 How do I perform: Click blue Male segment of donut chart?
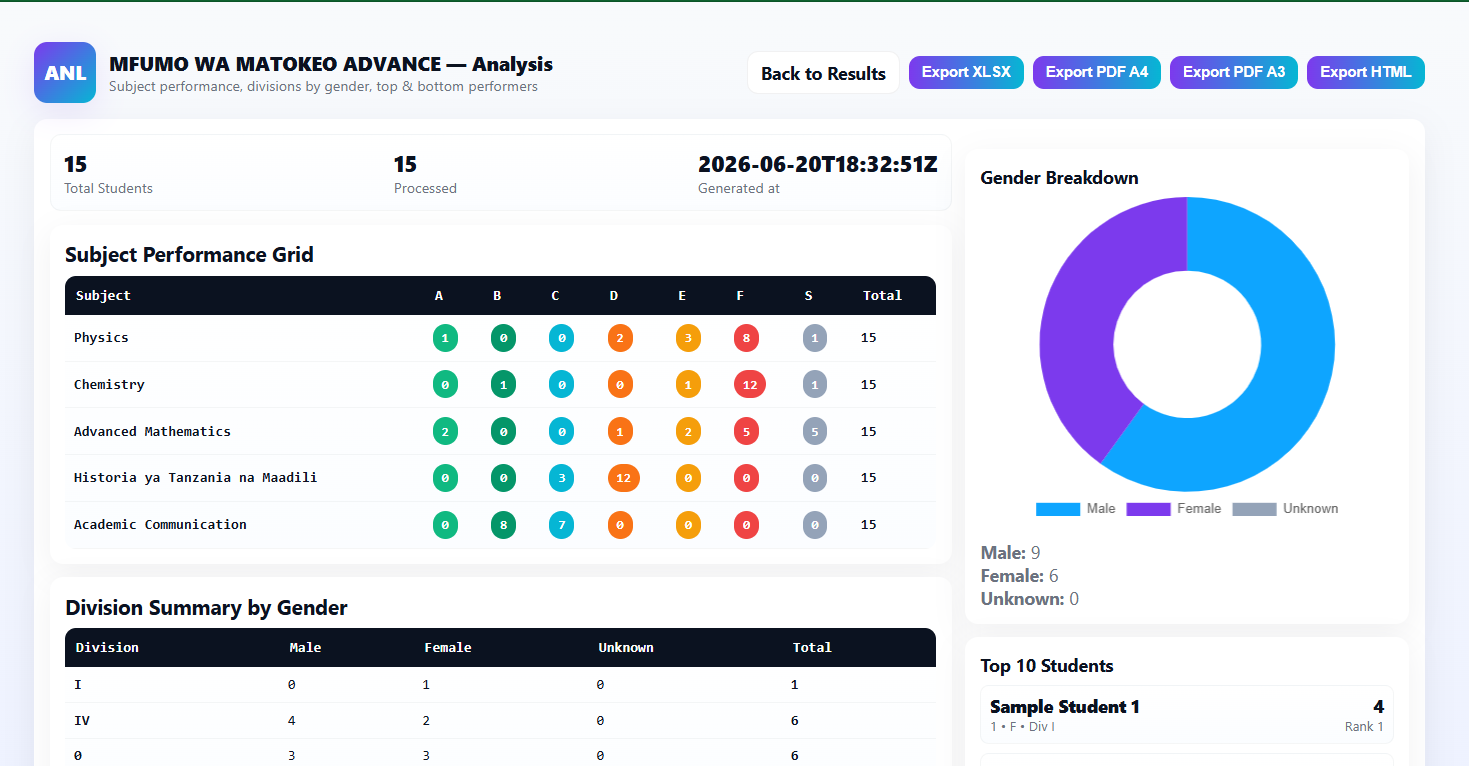[1290, 380]
